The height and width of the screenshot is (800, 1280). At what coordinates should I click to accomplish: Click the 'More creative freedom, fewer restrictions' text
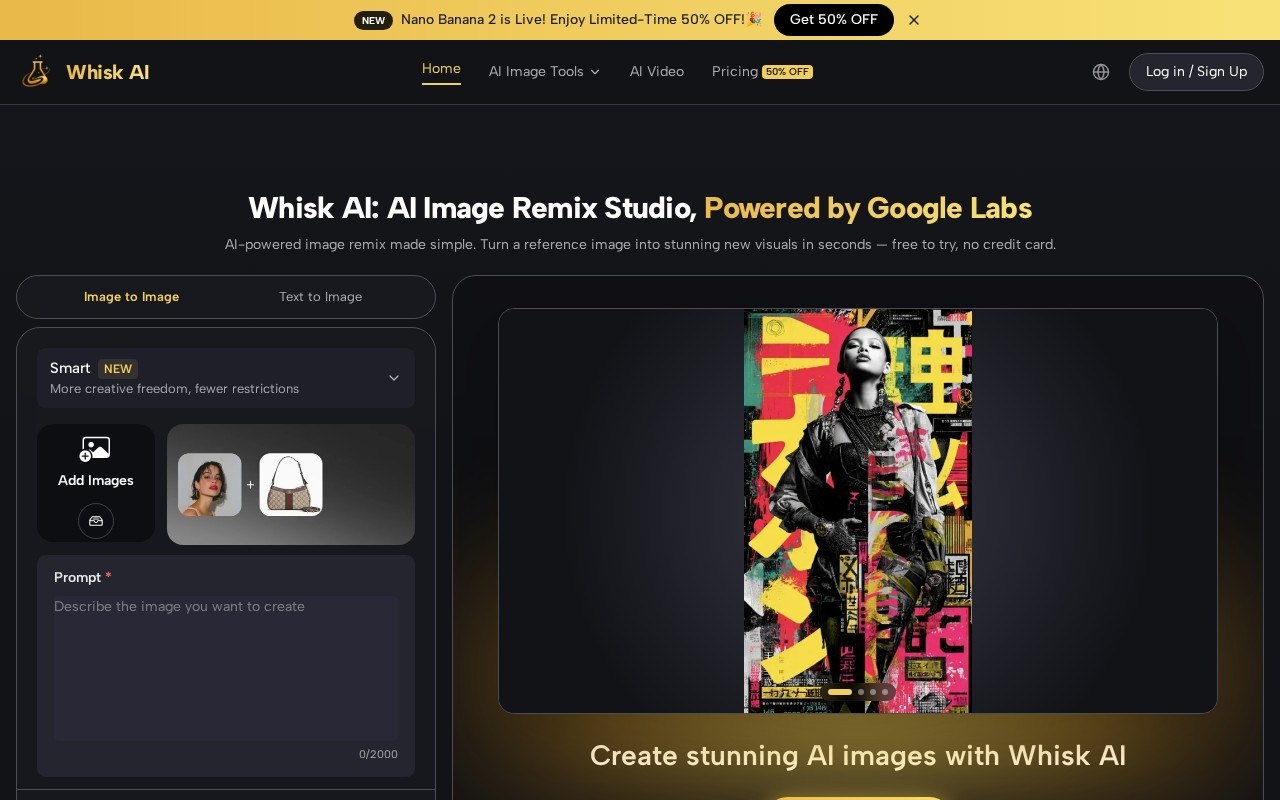(174, 389)
